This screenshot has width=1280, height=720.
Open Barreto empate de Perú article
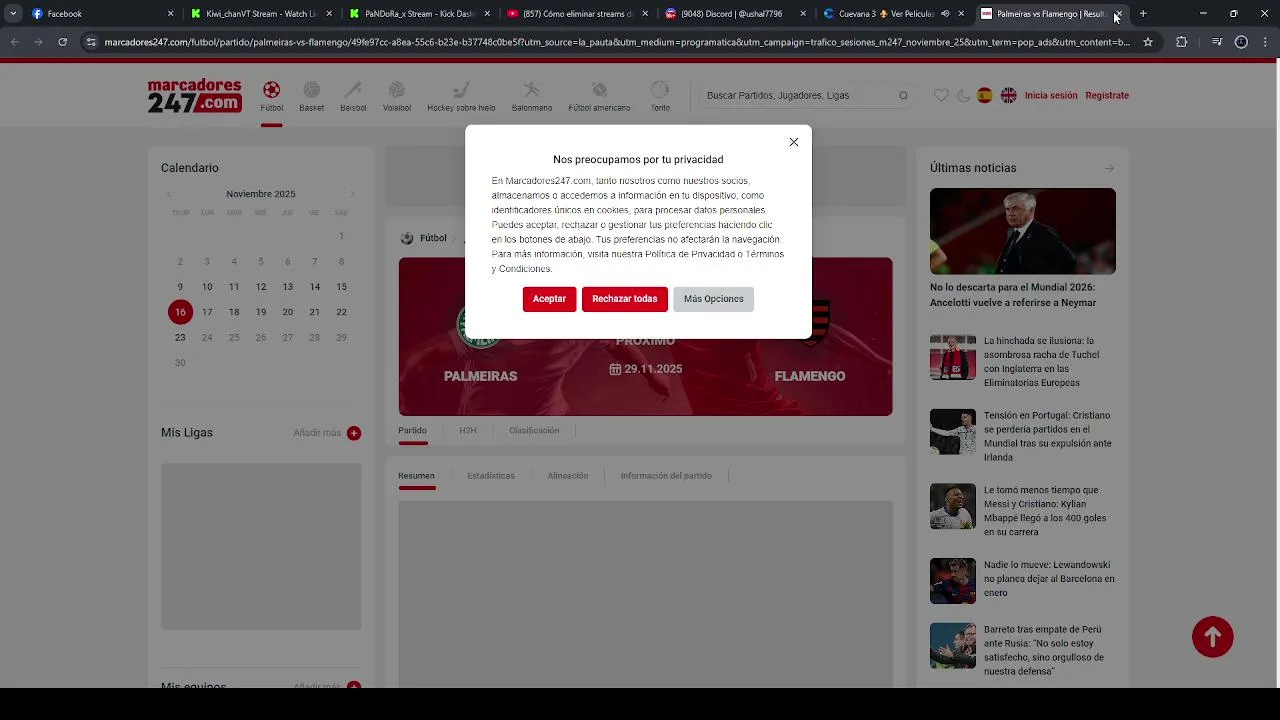click(x=1044, y=651)
